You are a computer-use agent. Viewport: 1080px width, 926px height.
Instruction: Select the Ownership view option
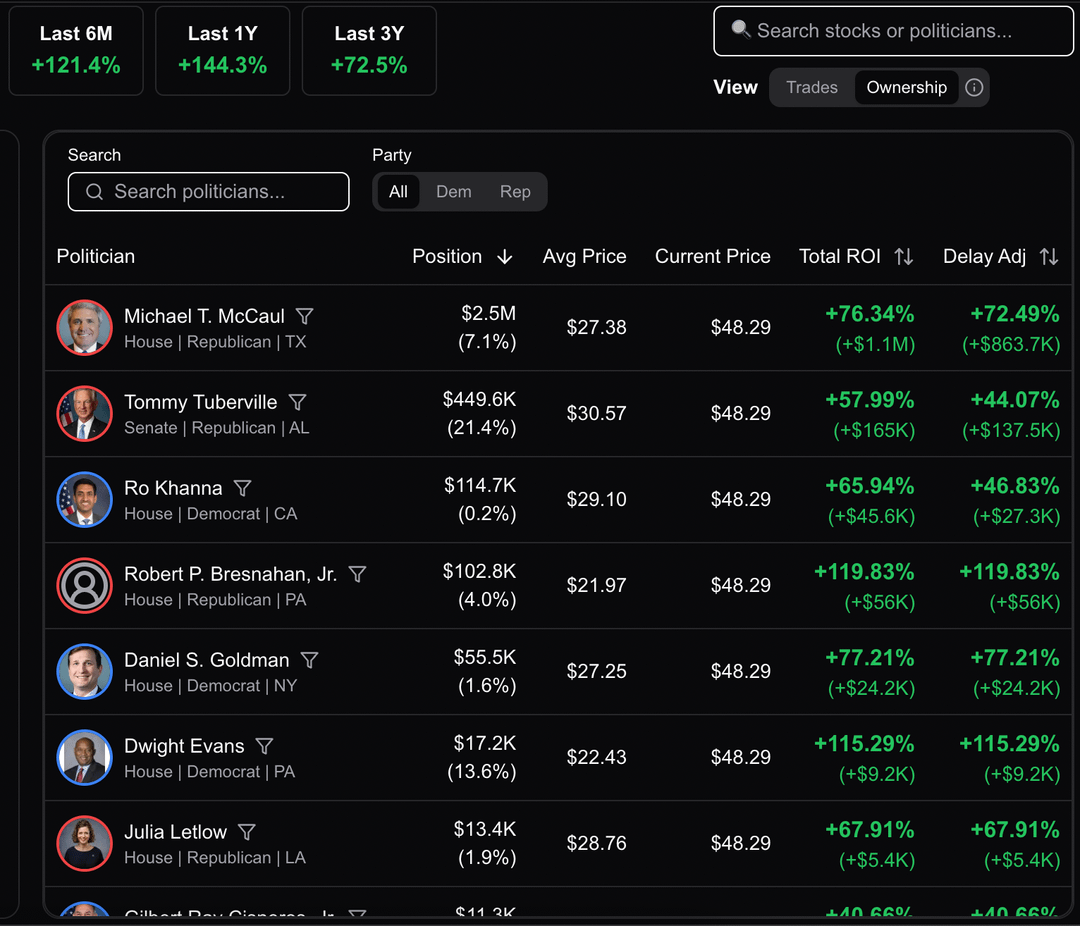(x=906, y=88)
